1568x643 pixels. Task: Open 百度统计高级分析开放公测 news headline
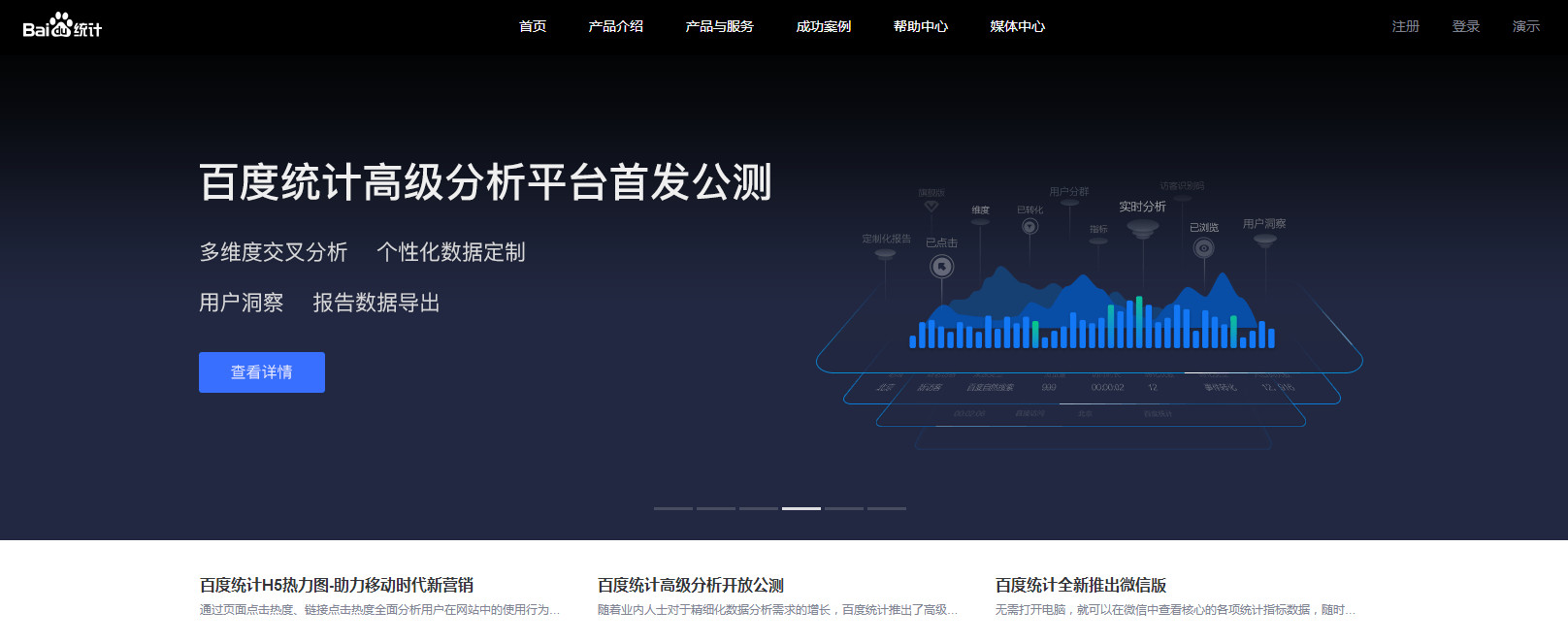[x=691, y=585]
